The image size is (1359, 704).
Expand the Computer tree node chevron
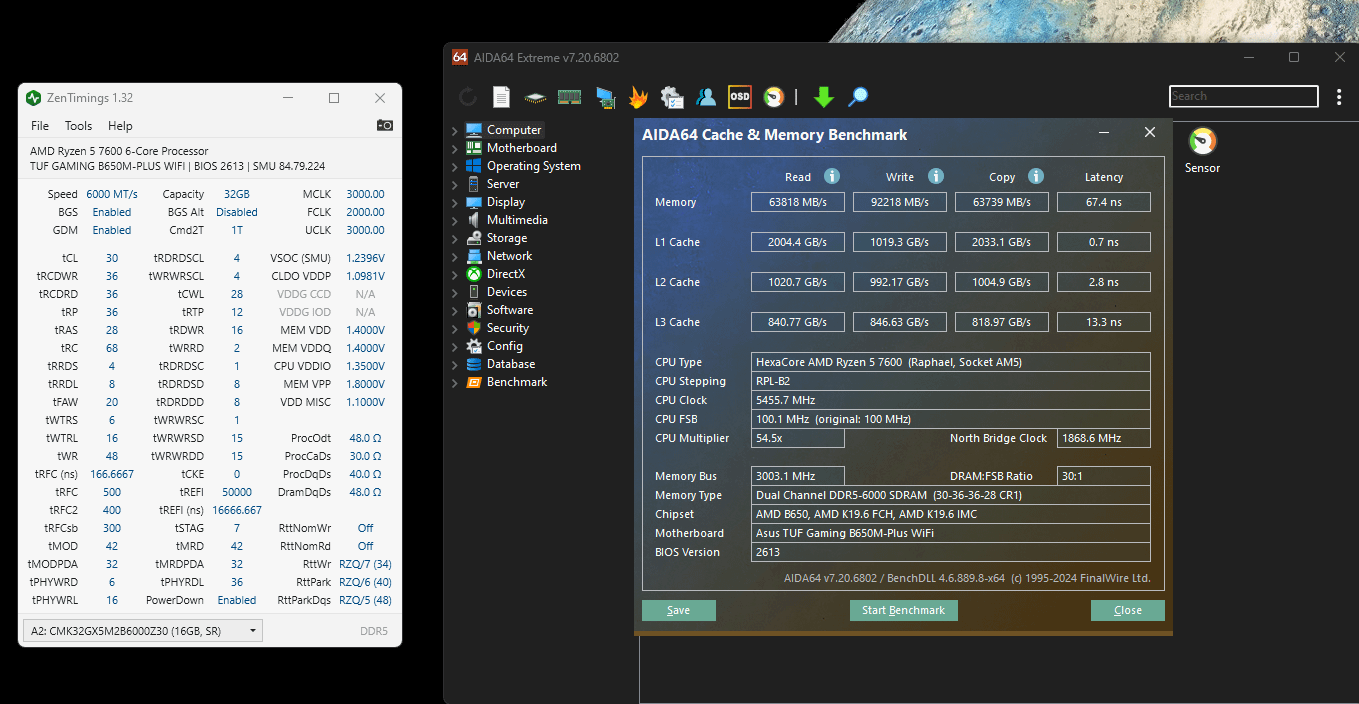point(454,131)
